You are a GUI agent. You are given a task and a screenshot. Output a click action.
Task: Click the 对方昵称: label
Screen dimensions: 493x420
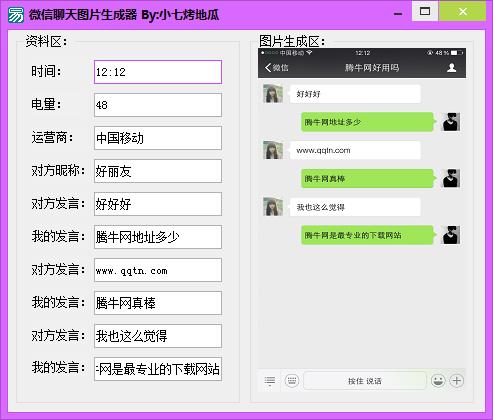click(x=58, y=170)
